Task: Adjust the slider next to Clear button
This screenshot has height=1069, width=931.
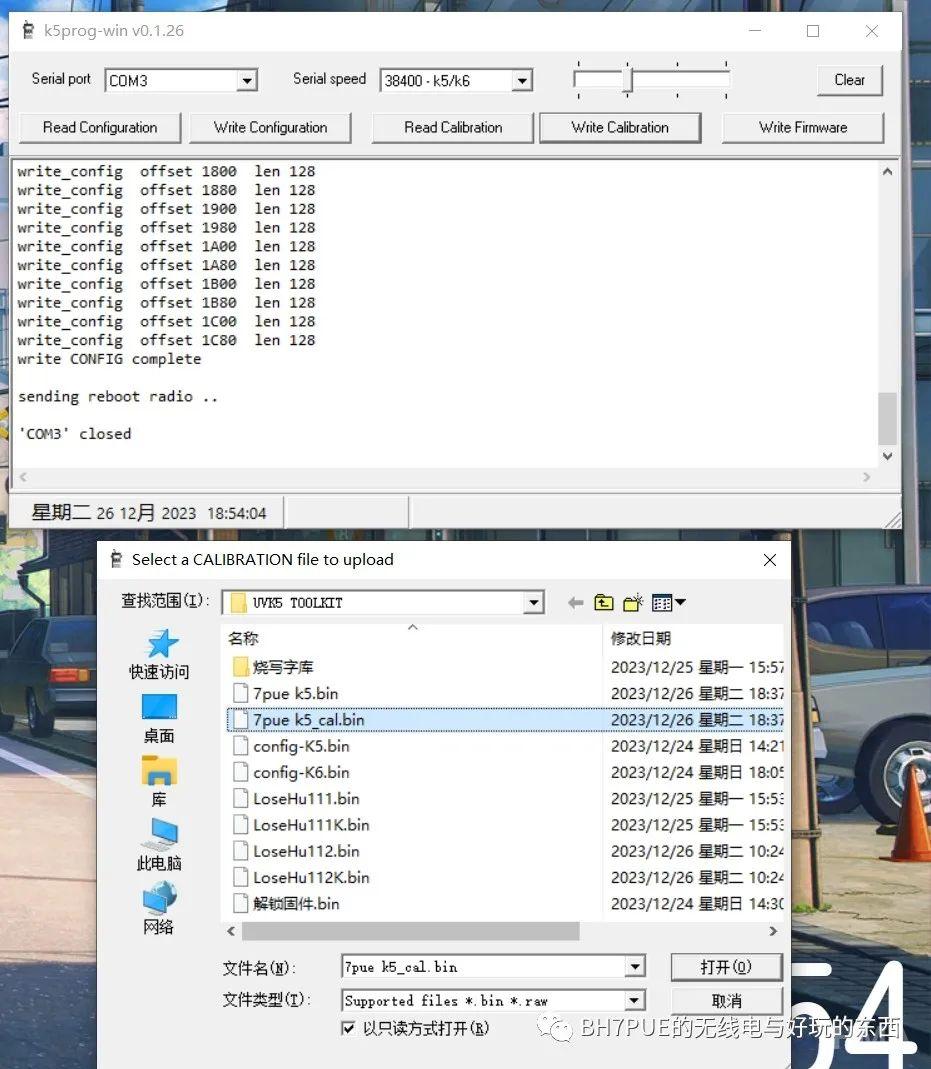Action: pyautogui.click(x=627, y=80)
